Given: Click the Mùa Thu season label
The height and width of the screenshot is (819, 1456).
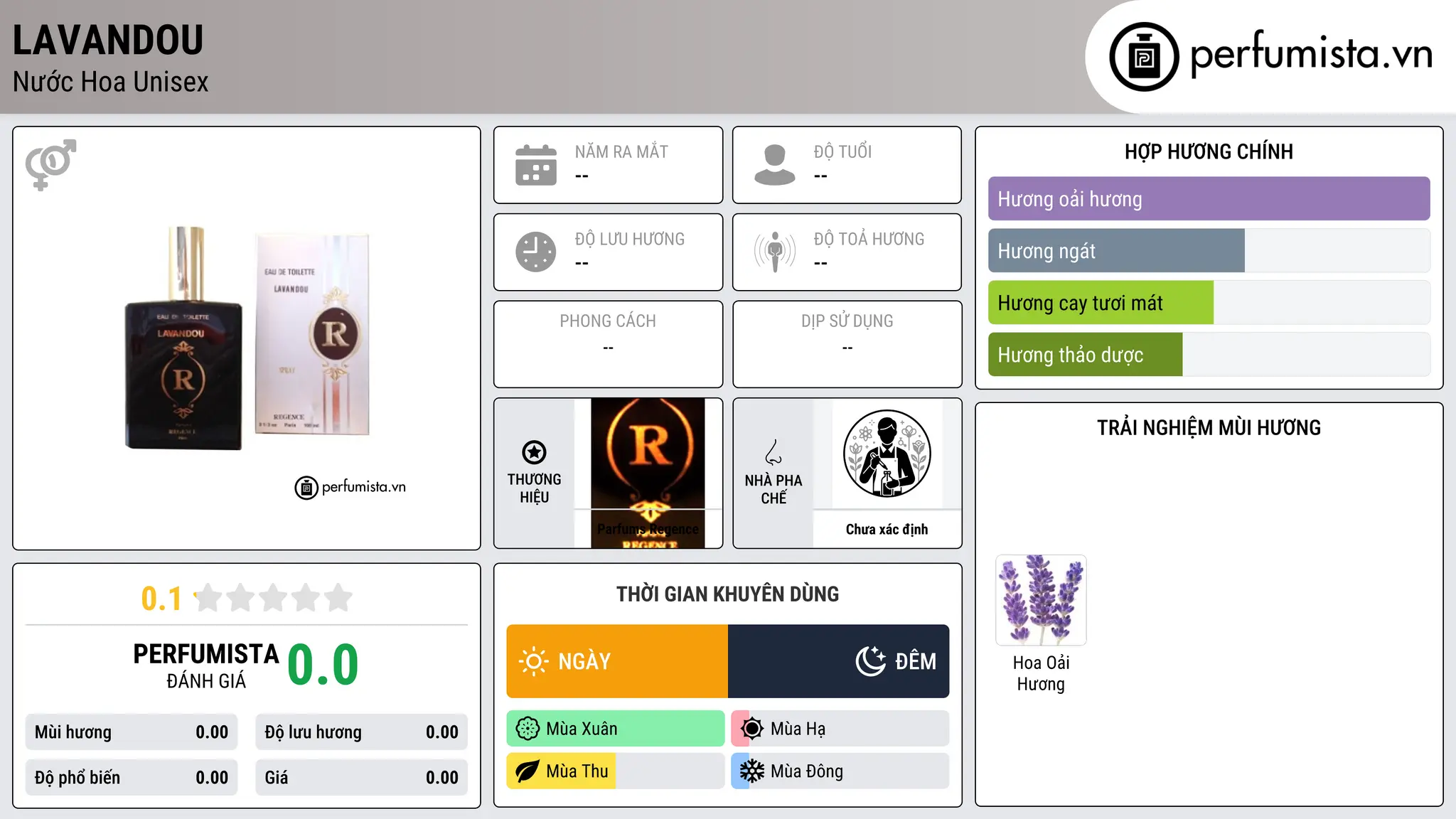Looking at the screenshot, I should click(577, 771).
